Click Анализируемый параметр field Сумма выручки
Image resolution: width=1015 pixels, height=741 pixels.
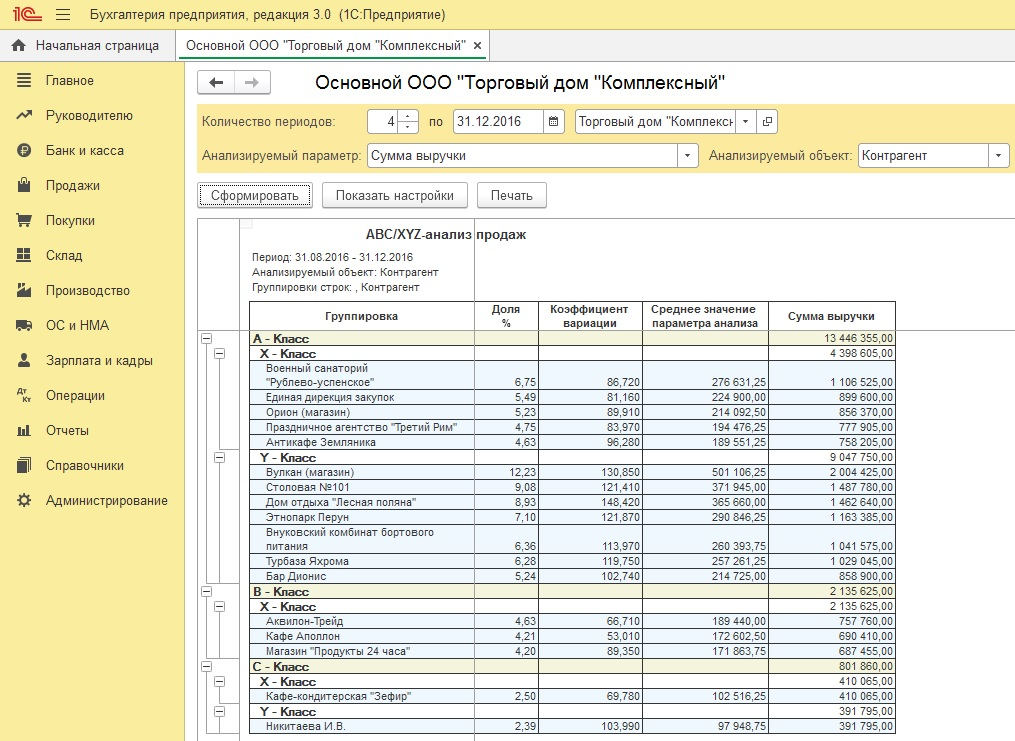point(522,156)
